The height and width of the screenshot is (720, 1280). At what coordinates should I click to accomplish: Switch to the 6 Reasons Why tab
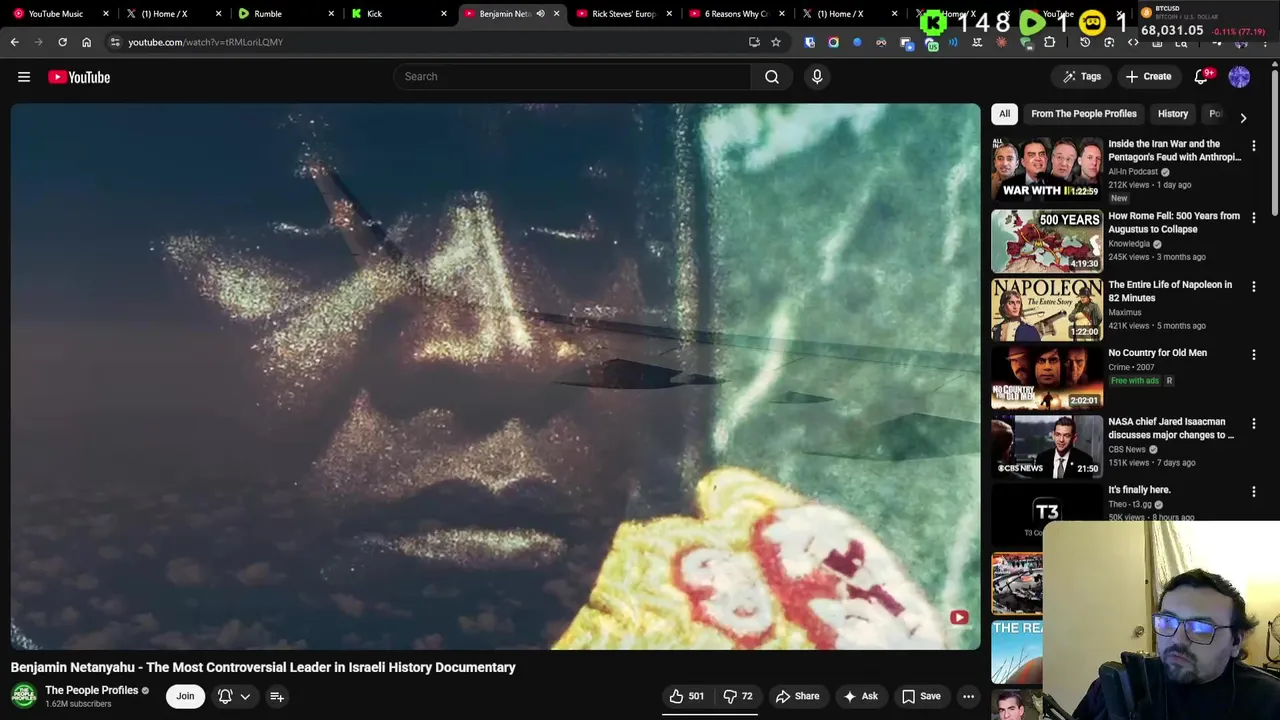736,14
